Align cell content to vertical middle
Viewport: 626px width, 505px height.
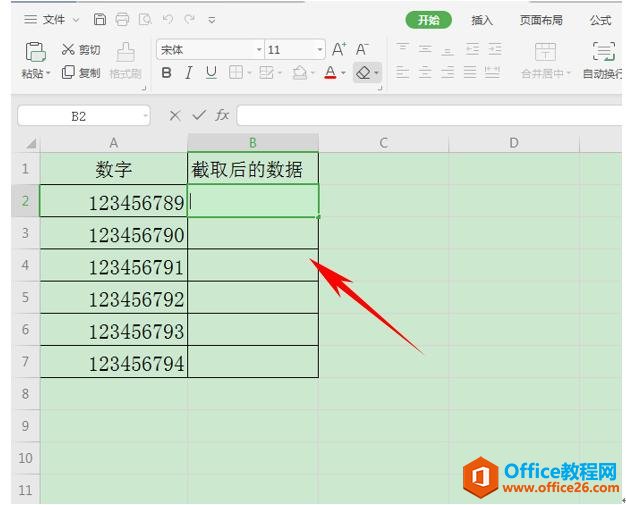pyautogui.click(x=425, y=49)
